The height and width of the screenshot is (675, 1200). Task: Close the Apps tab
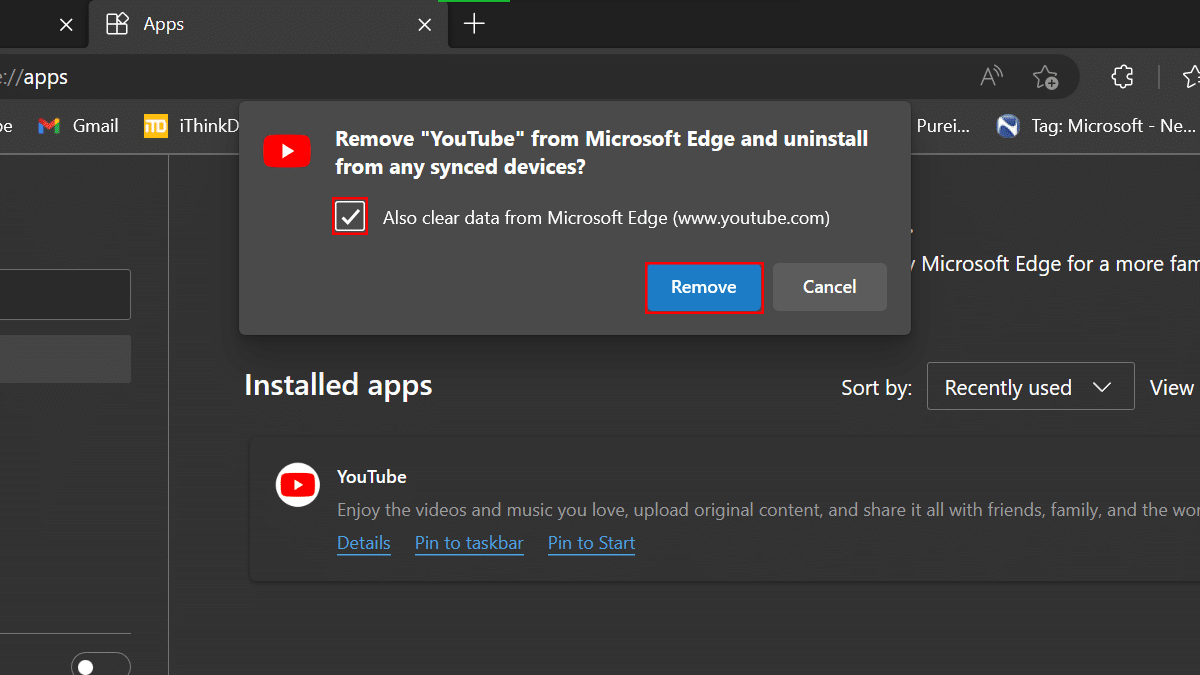425,25
